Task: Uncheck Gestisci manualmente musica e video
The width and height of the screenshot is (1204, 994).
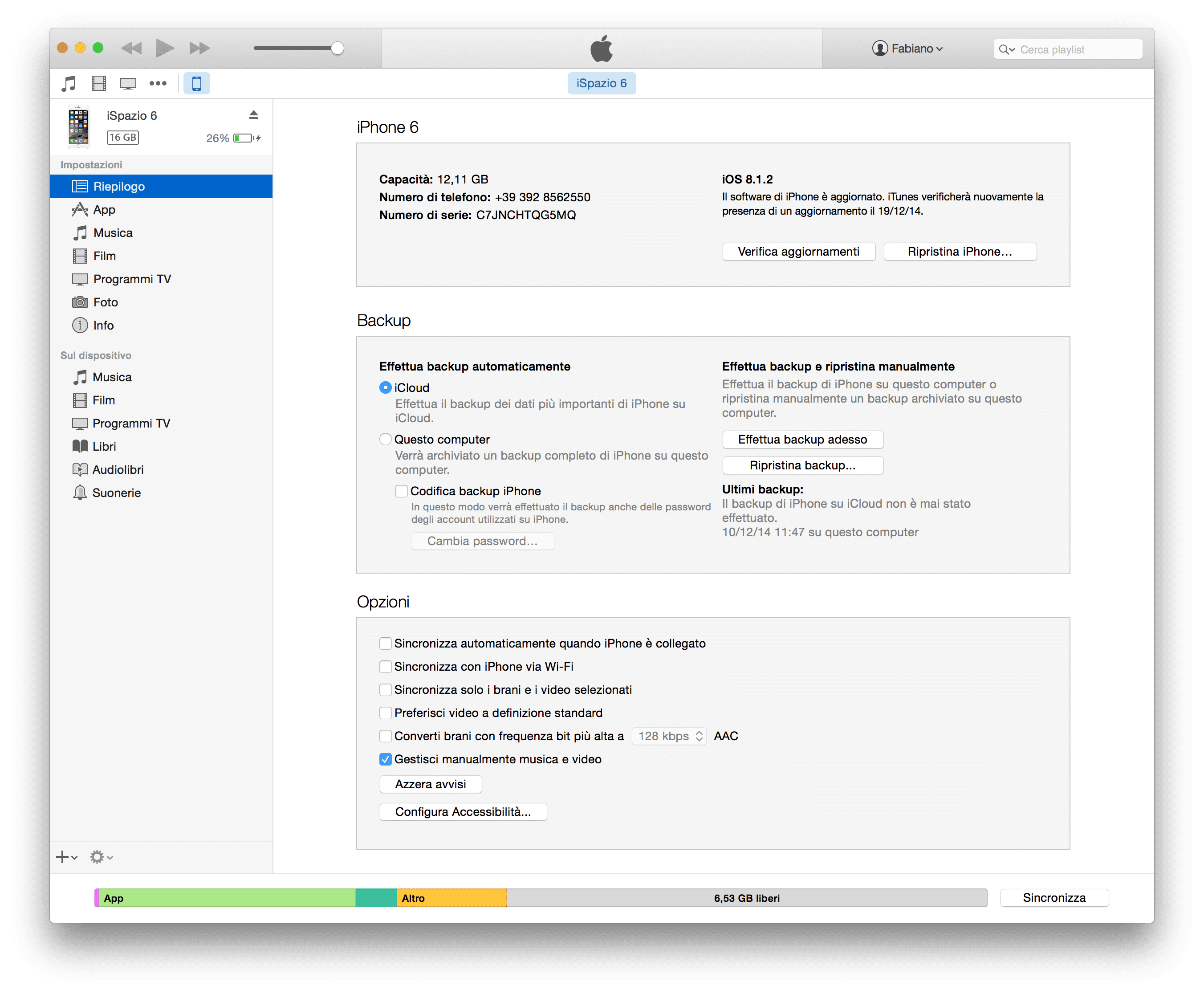Action: click(385, 759)
